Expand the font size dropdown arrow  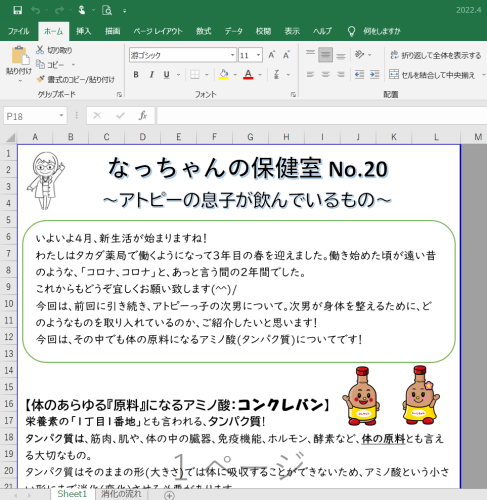[x=258, y=55]
